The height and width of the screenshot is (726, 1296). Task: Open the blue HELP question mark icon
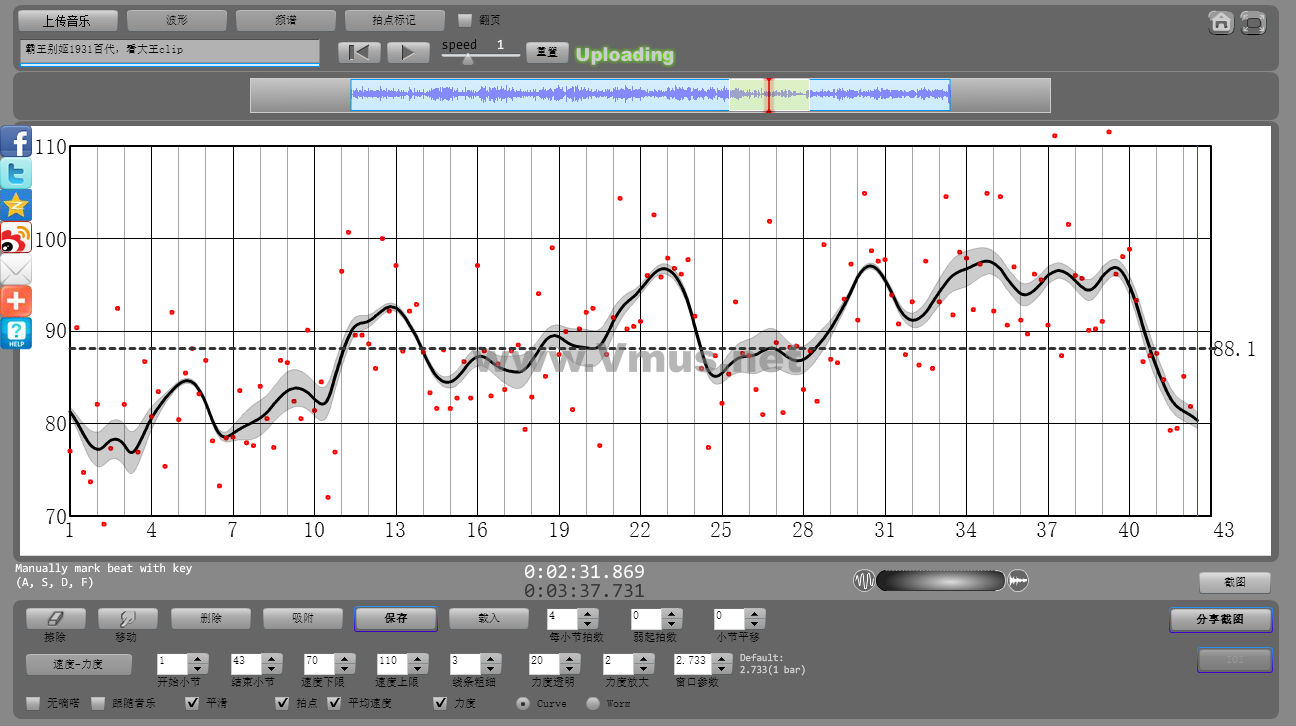[x=16, y=333]
